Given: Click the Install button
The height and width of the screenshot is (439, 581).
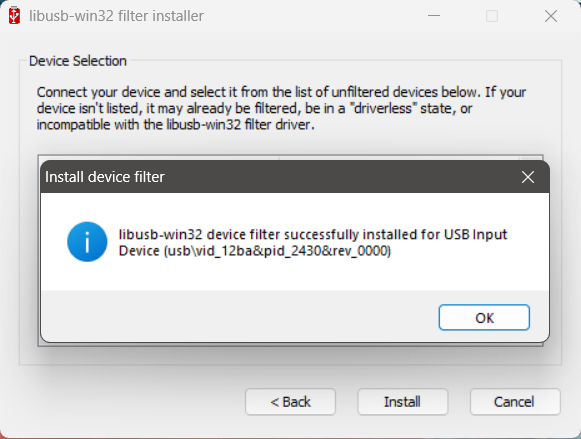Looking at the screenshot, I should point(402,402).
